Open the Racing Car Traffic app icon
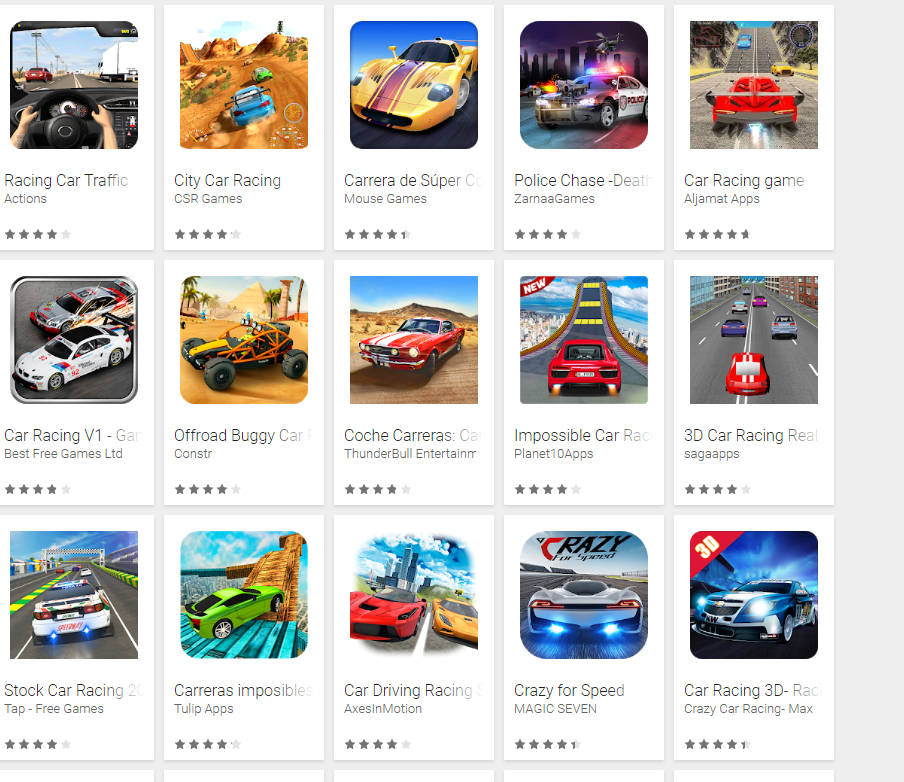The image size is (904, 782). click(74, 85)
